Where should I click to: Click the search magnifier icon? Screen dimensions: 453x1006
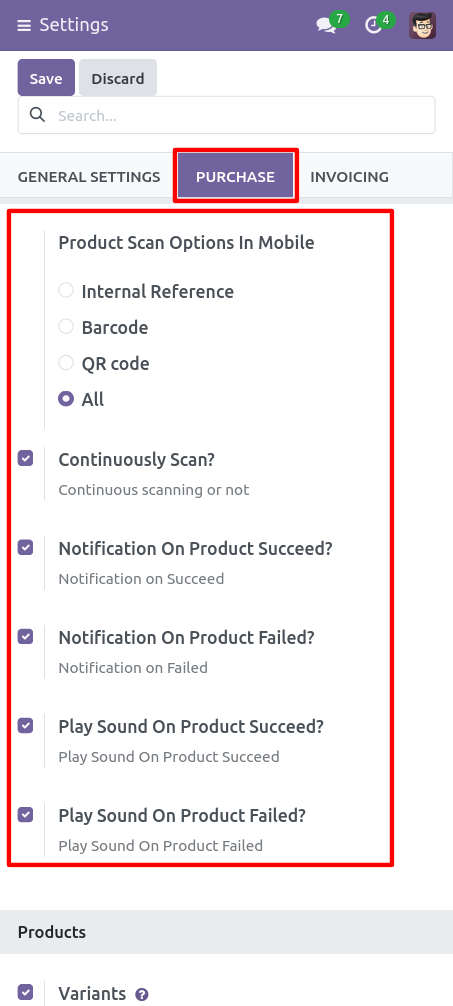[37, 115]
